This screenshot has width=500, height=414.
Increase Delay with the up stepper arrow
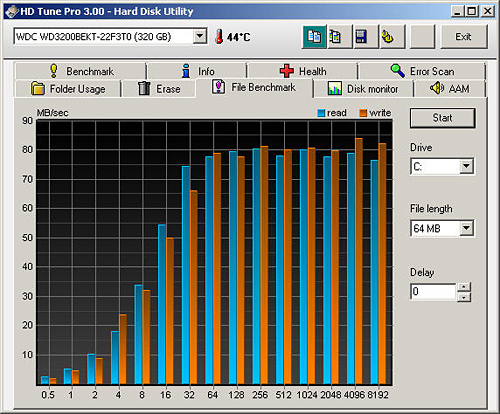pos(464,287)
